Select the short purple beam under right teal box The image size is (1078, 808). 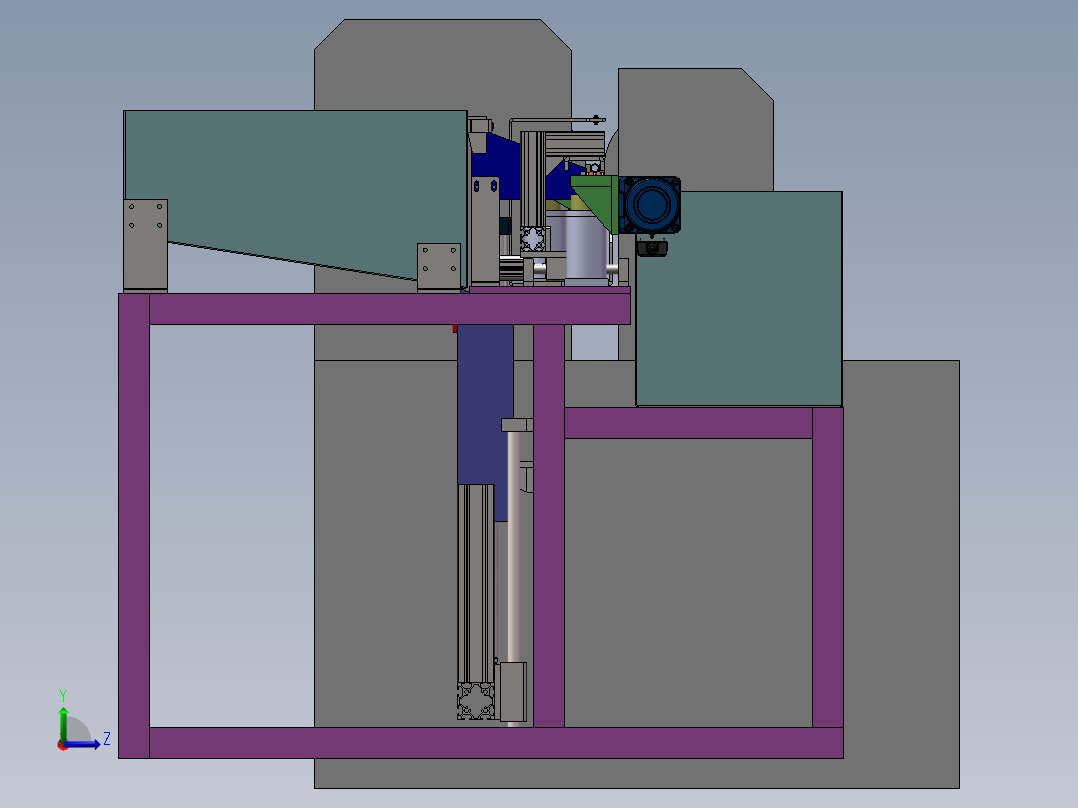pyautogui.click(x=688, y=423)
